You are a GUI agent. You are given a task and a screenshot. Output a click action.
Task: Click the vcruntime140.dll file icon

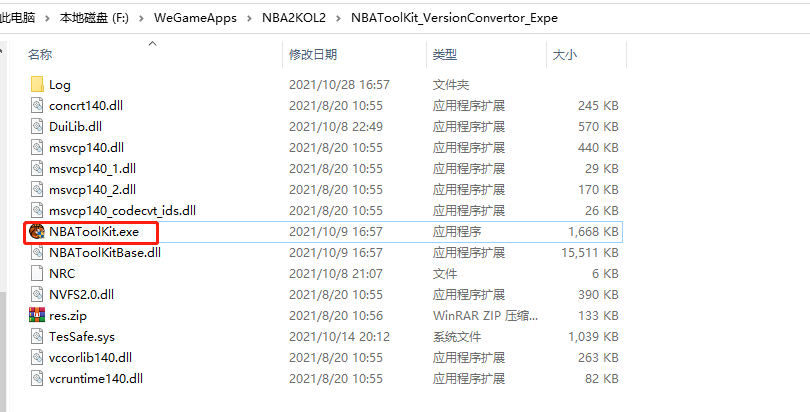coord(37,378)
